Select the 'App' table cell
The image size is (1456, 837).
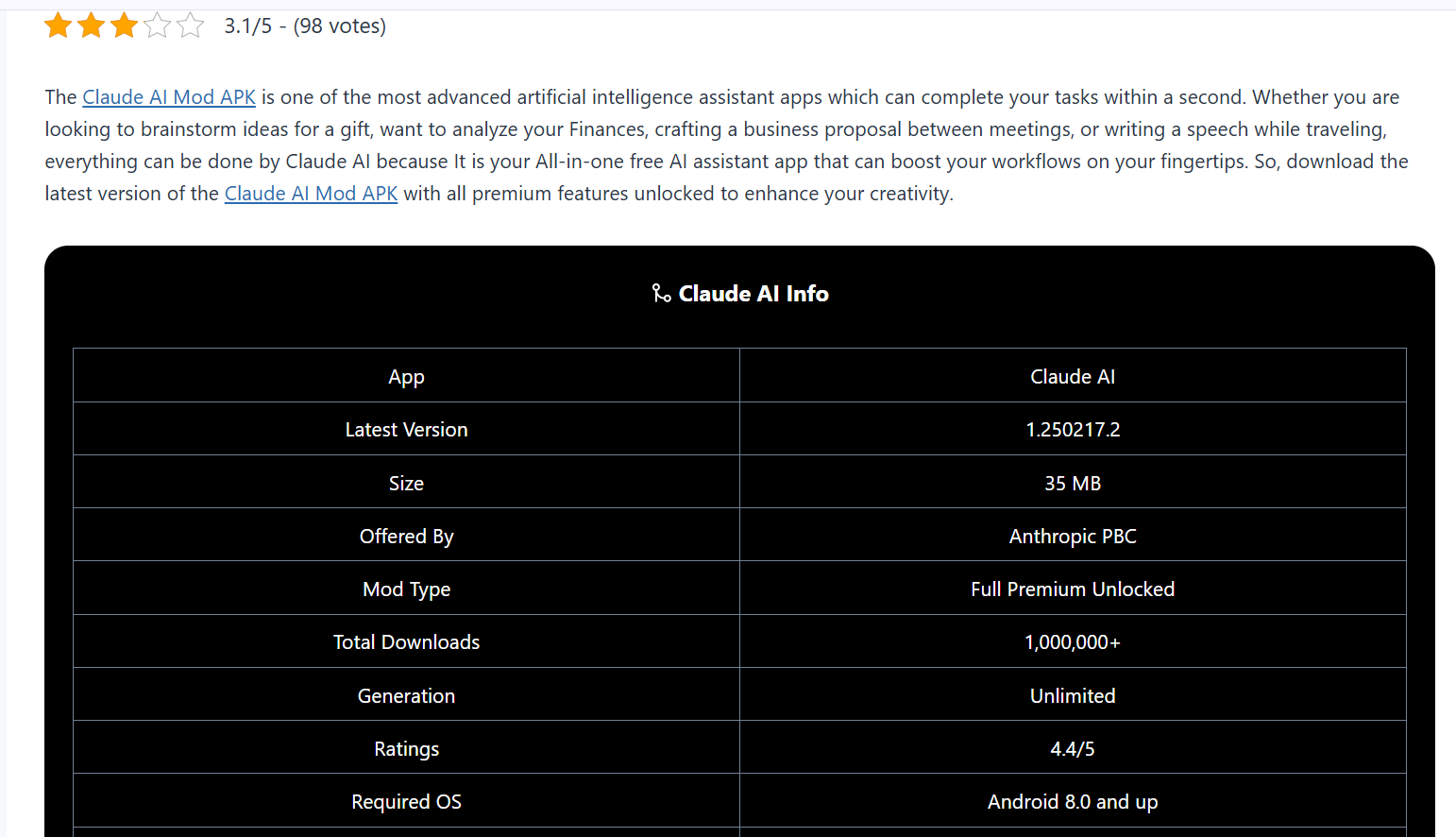click(x=406, y=376)
